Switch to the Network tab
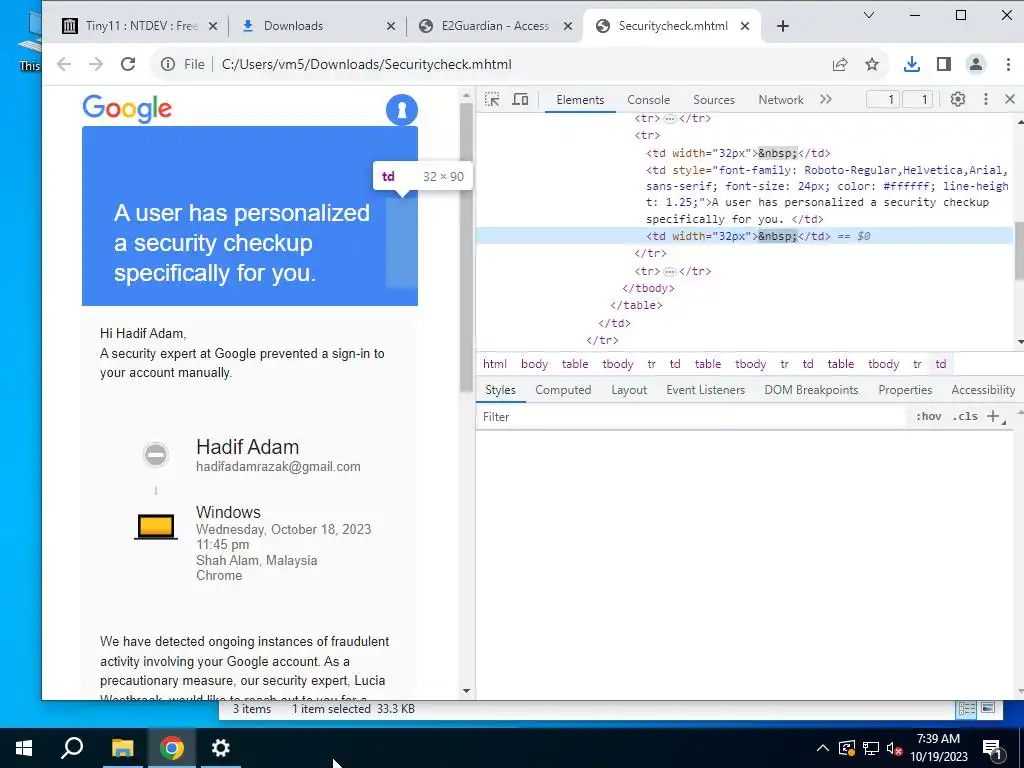This screenshot has width=1024, height=768. click(x=780, y=100)
